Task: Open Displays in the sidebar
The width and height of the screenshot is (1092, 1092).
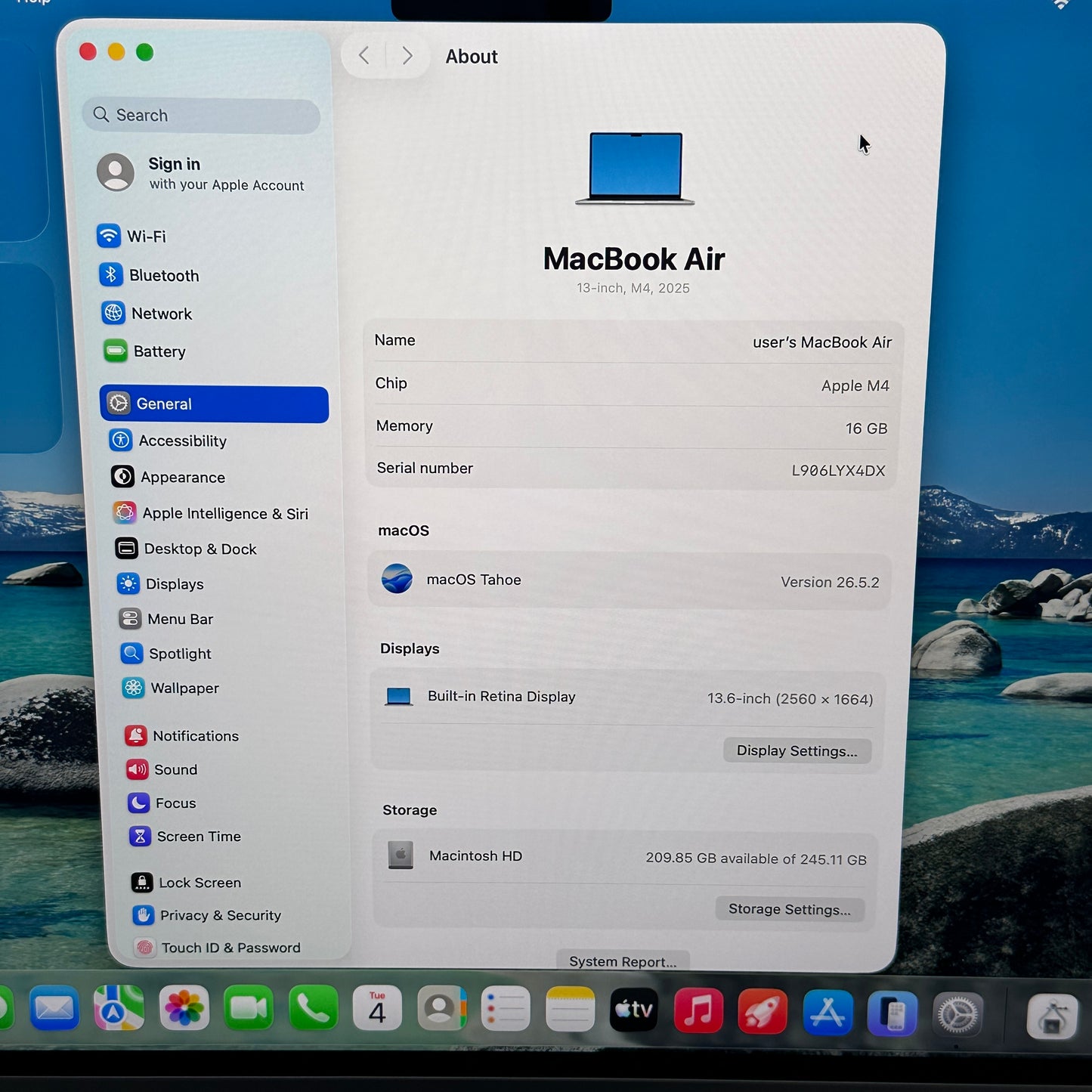Action: 161,584
